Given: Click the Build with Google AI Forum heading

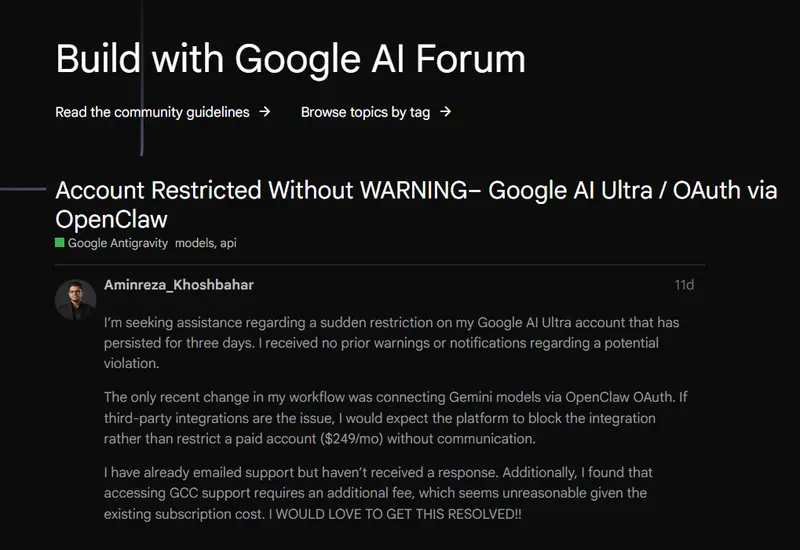Looking at the screenshot, I should tap(290, 59).
